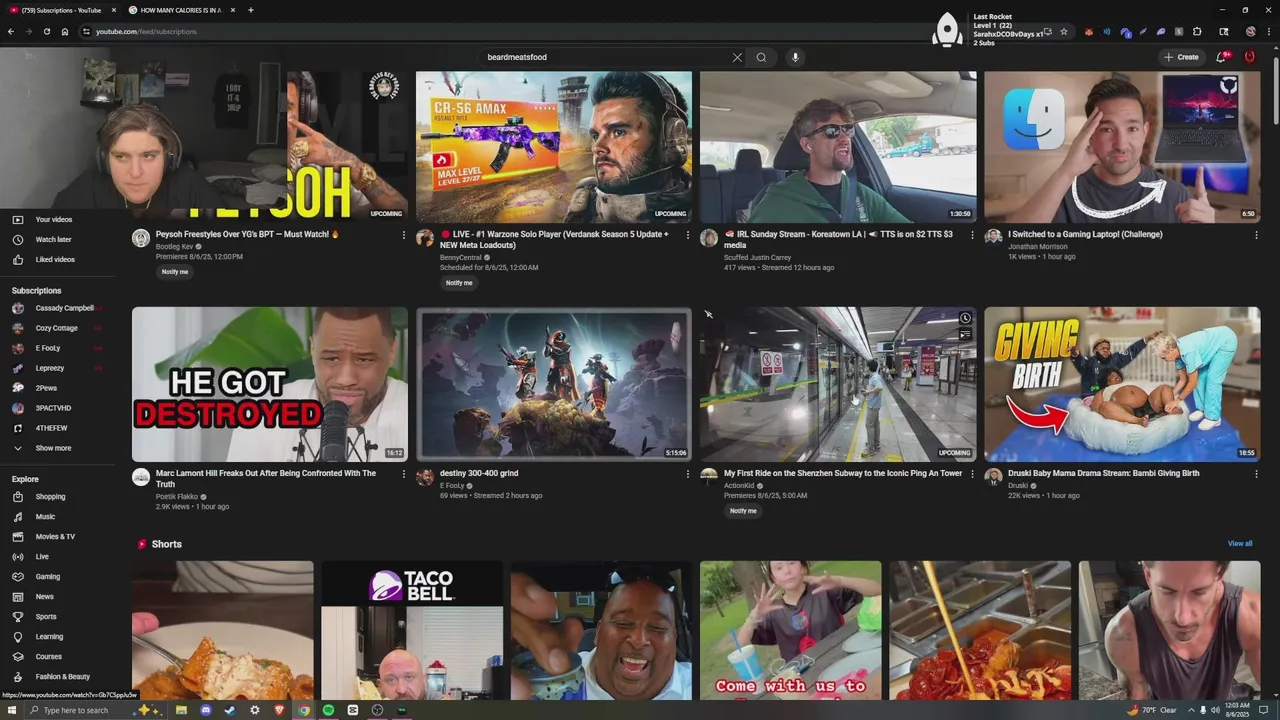Open the HE GOT DESTROYED video thumbnail

click(270, 384)
